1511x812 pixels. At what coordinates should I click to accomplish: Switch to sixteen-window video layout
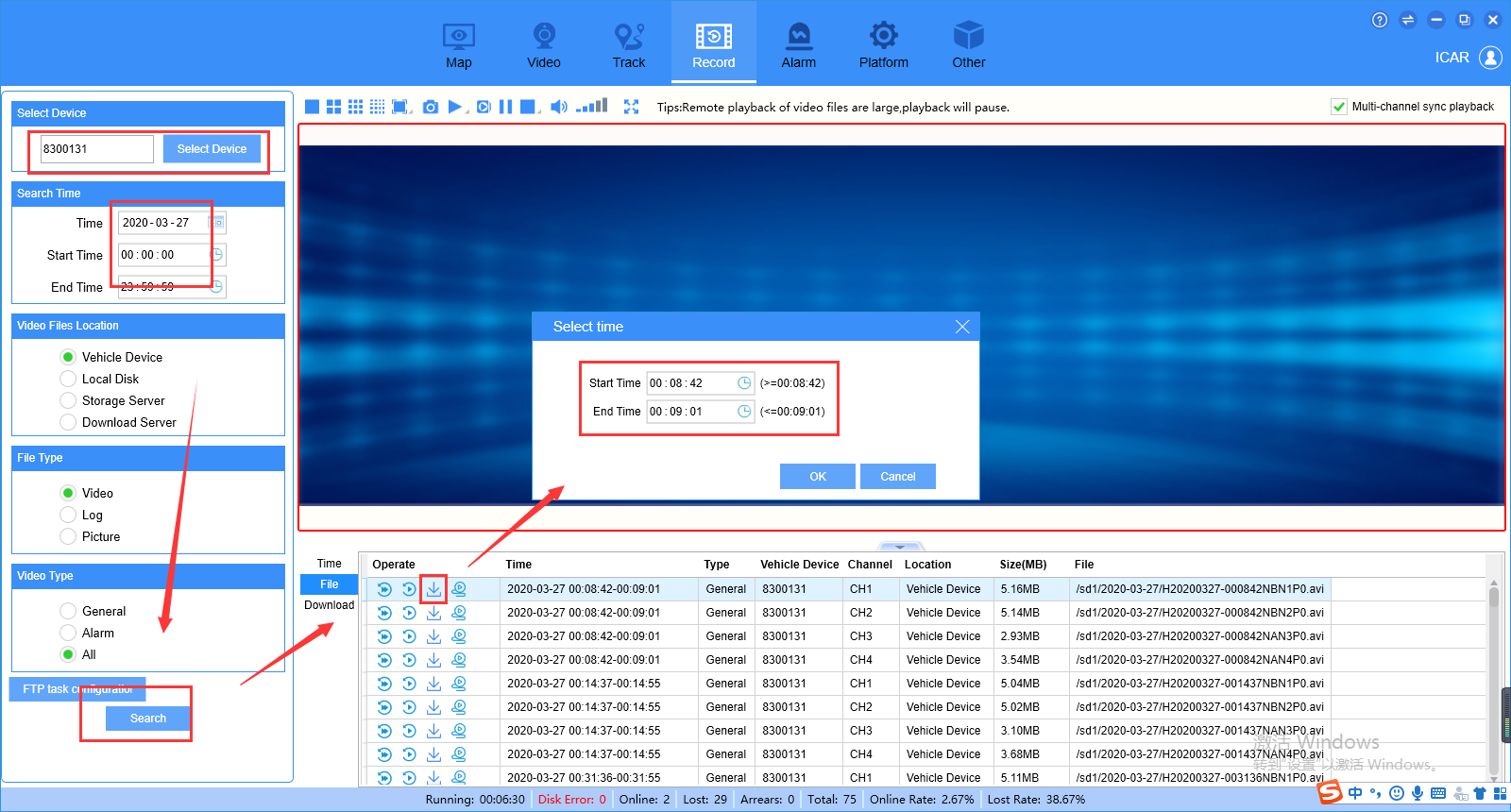coord(377,107)
